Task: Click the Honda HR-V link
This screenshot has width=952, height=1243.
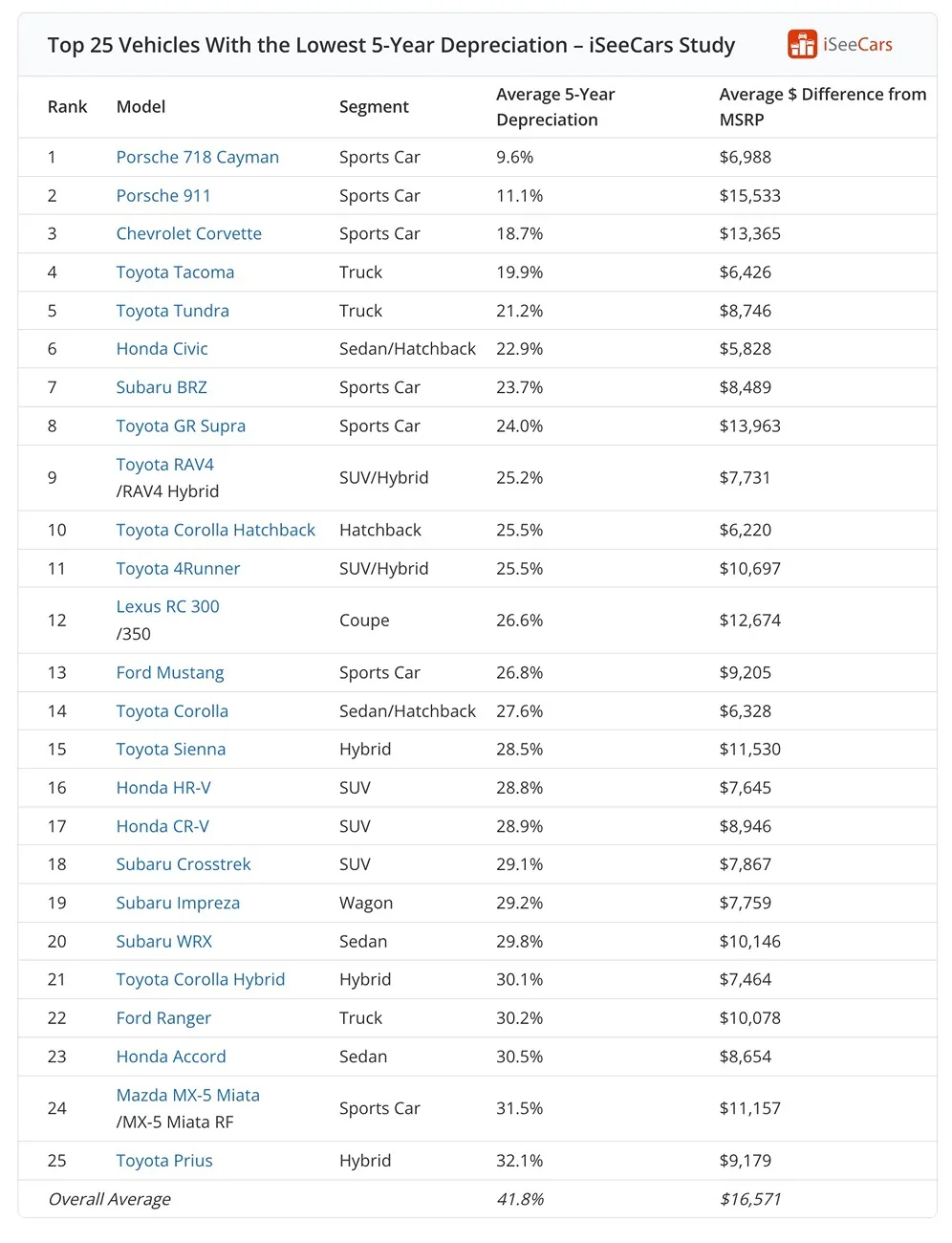Action: (163, 788)
